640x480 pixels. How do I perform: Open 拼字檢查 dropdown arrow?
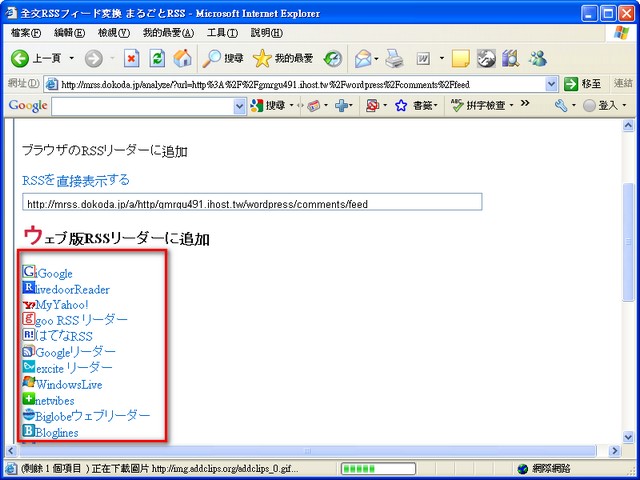pyautogui.click(x=511, y=106)
